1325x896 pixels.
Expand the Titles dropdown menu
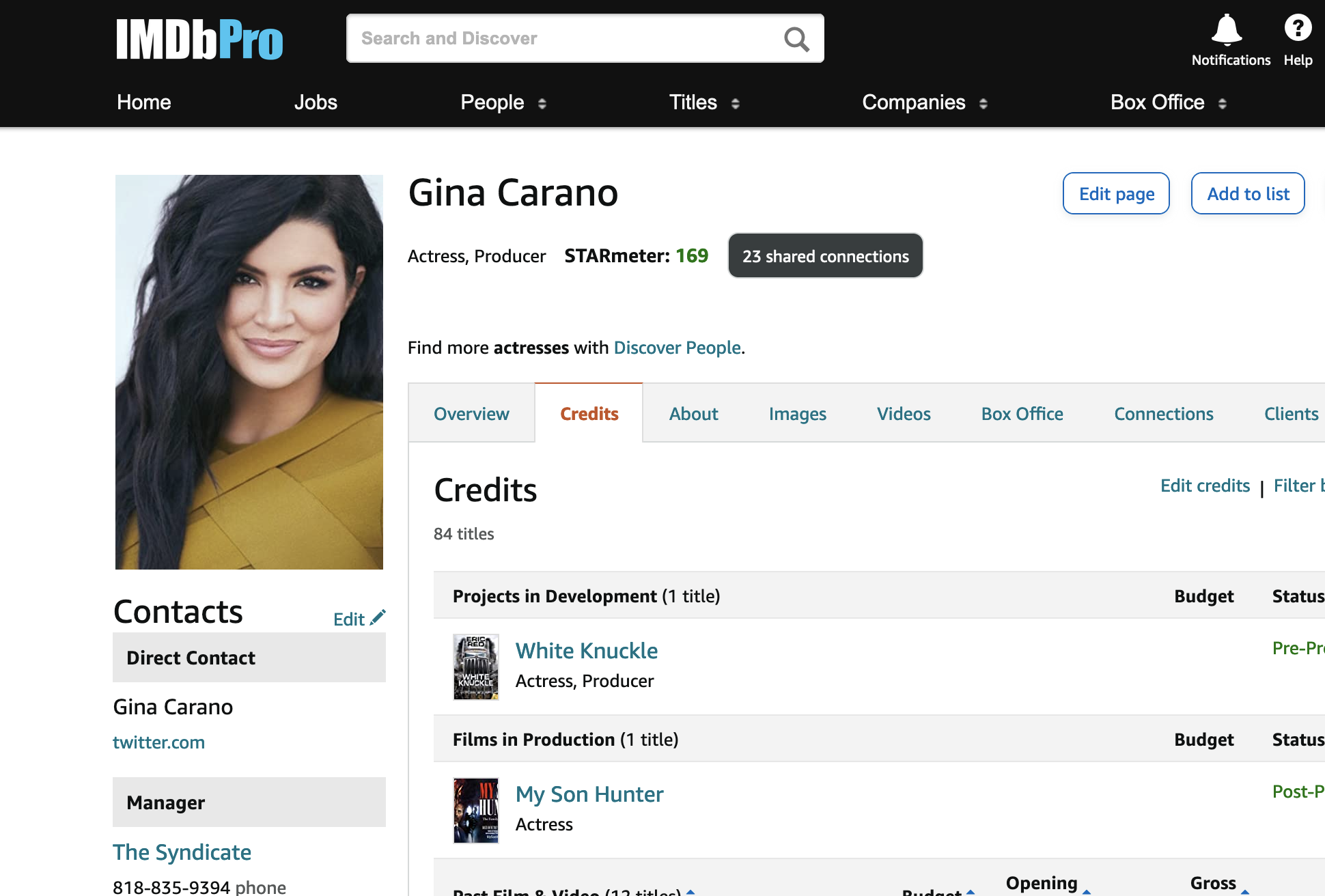coord(704,102)
